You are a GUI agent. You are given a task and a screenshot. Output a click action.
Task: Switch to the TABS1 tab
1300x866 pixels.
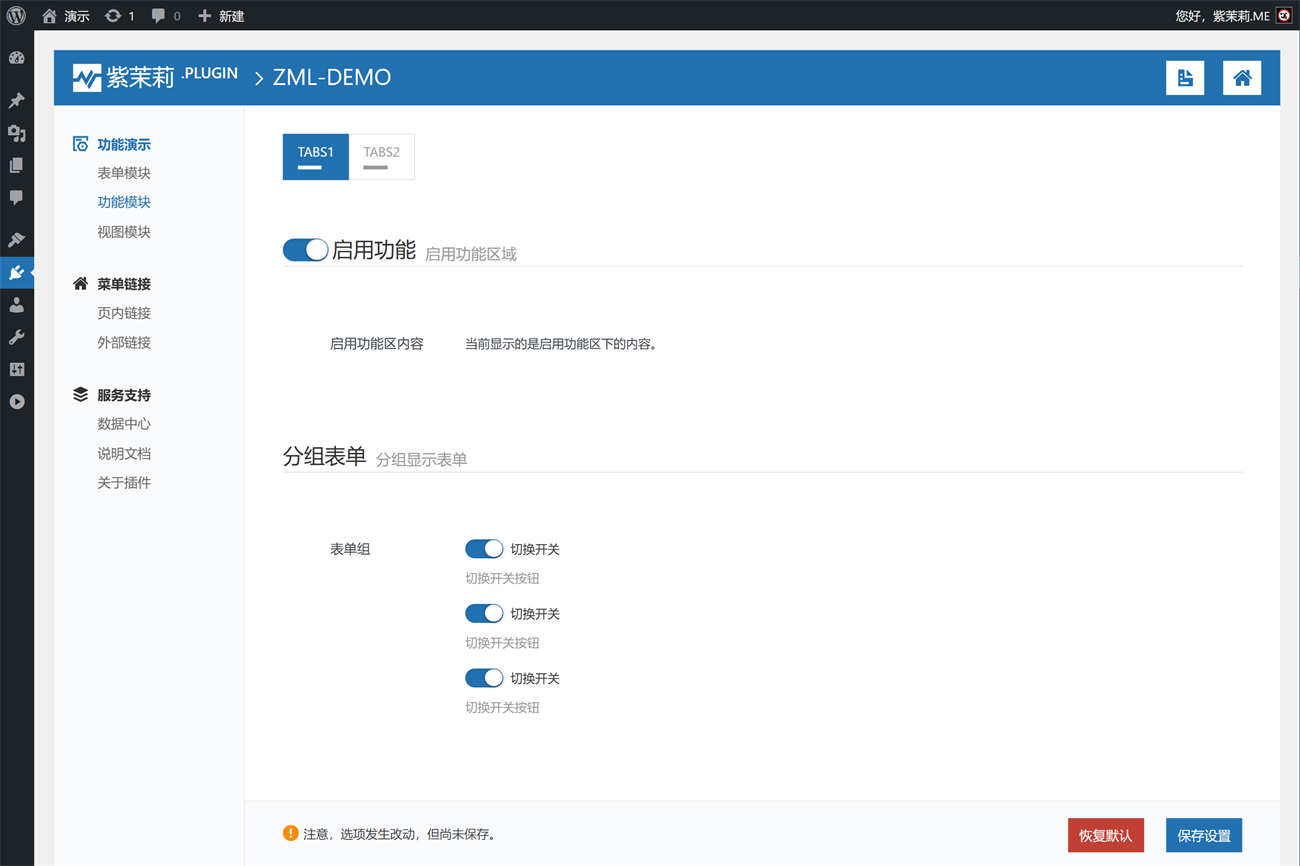[316, 157]
